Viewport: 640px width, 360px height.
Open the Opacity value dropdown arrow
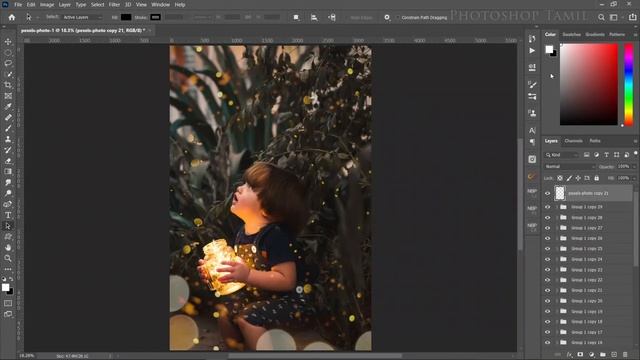[x=634, y=167]
